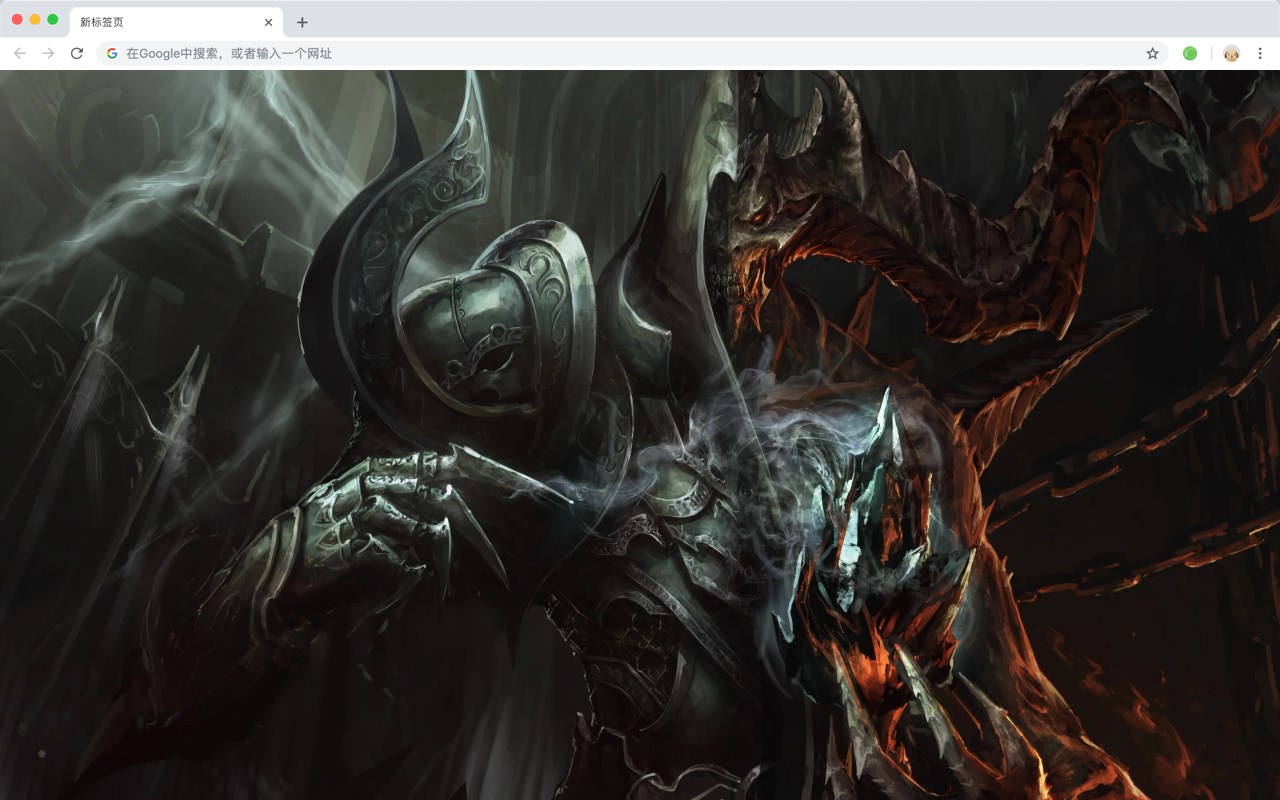This screenshot has width=1280, height=800.
Task: Go forward to the next page
Action: click(x=48, y=53)
